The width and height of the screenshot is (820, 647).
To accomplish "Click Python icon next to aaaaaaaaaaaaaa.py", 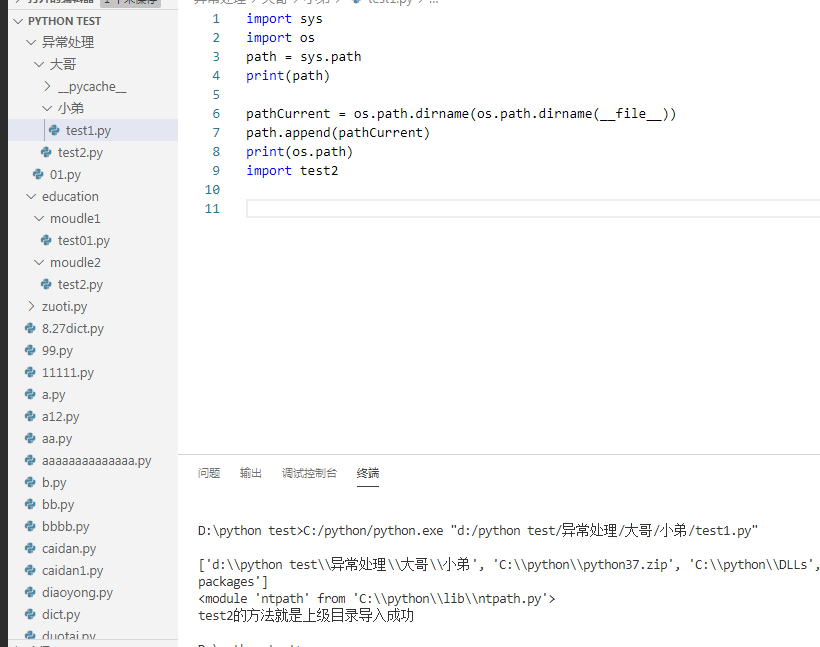I will pos(30,460).
